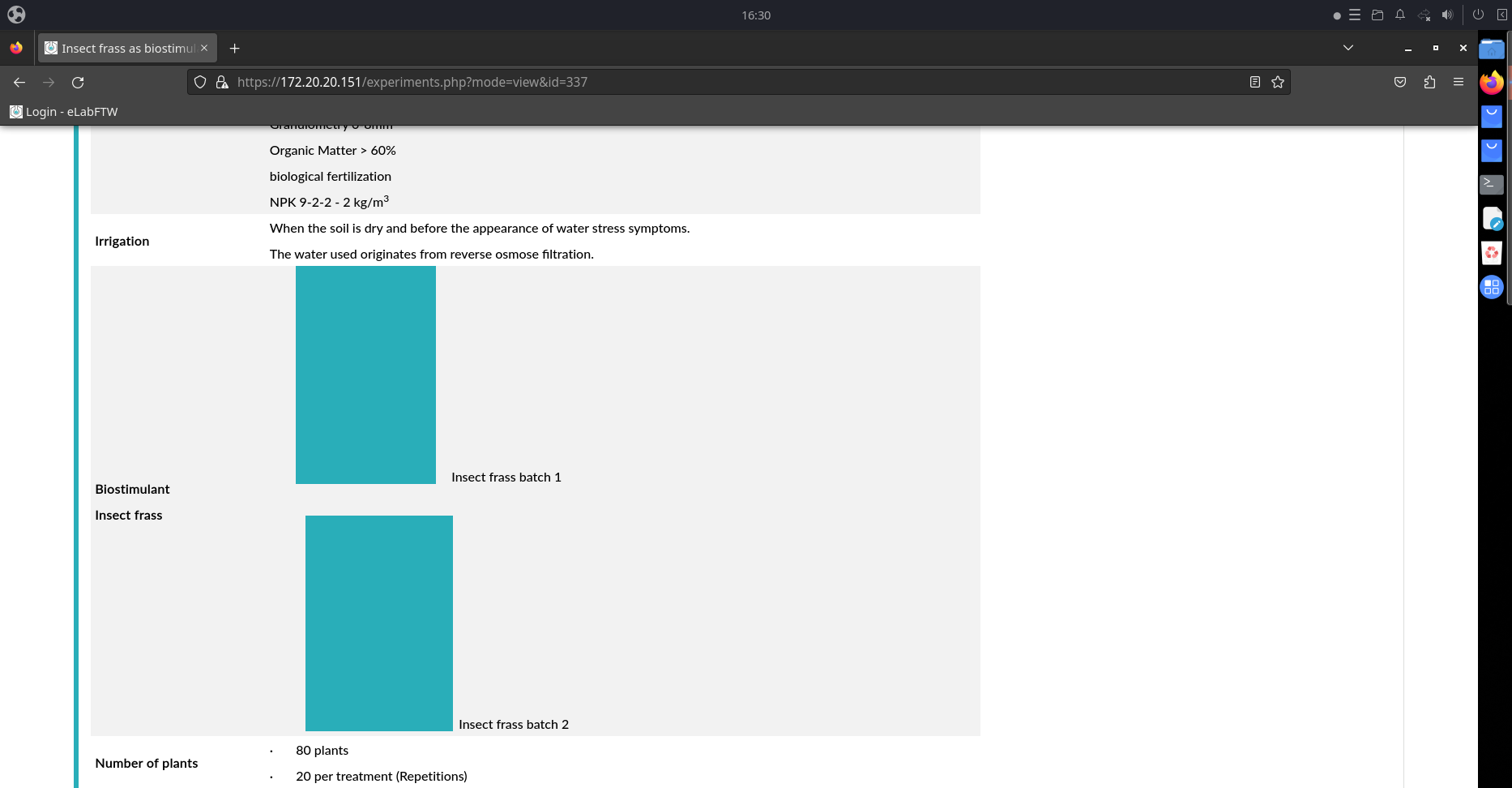Open the file manager in the dock
The image size is (1512, 788).
pyautogui.click(x=1377, y=15)
